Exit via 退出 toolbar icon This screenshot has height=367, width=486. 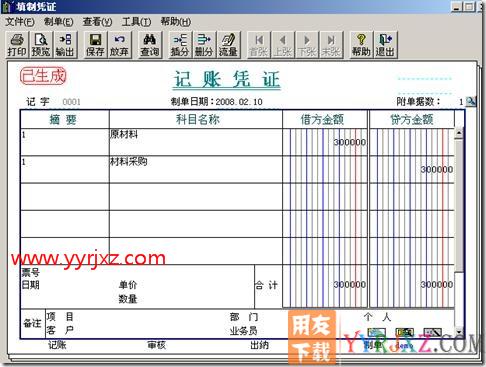coord(385,45)
